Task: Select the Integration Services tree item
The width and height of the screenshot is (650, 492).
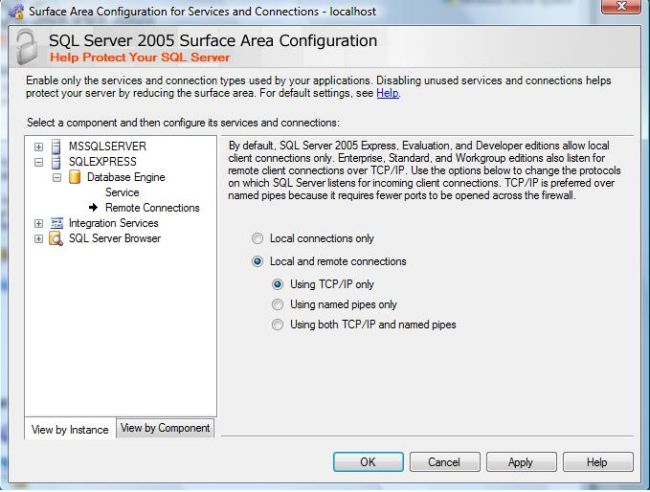Action: (x=114, y=223)
